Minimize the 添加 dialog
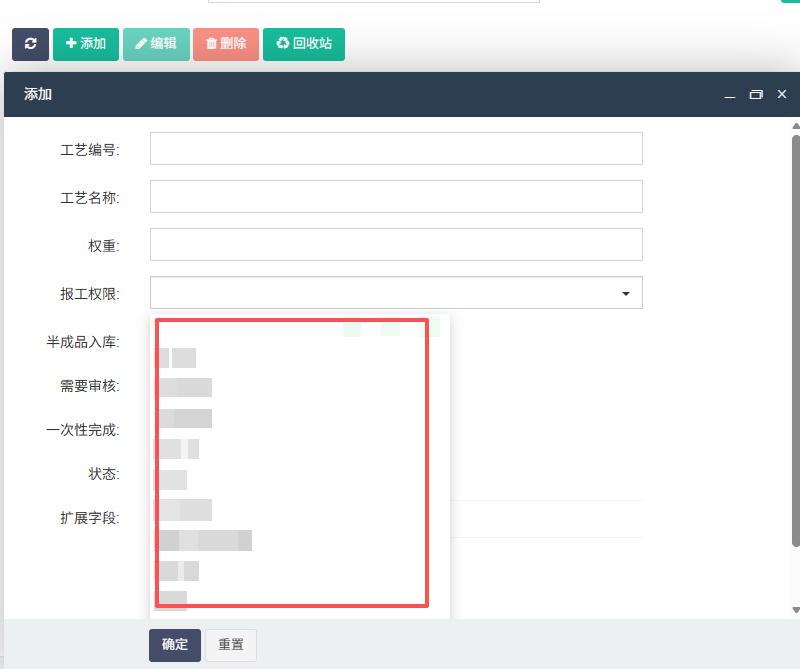Viewport: 800px width, 669px height. [730, 95]
